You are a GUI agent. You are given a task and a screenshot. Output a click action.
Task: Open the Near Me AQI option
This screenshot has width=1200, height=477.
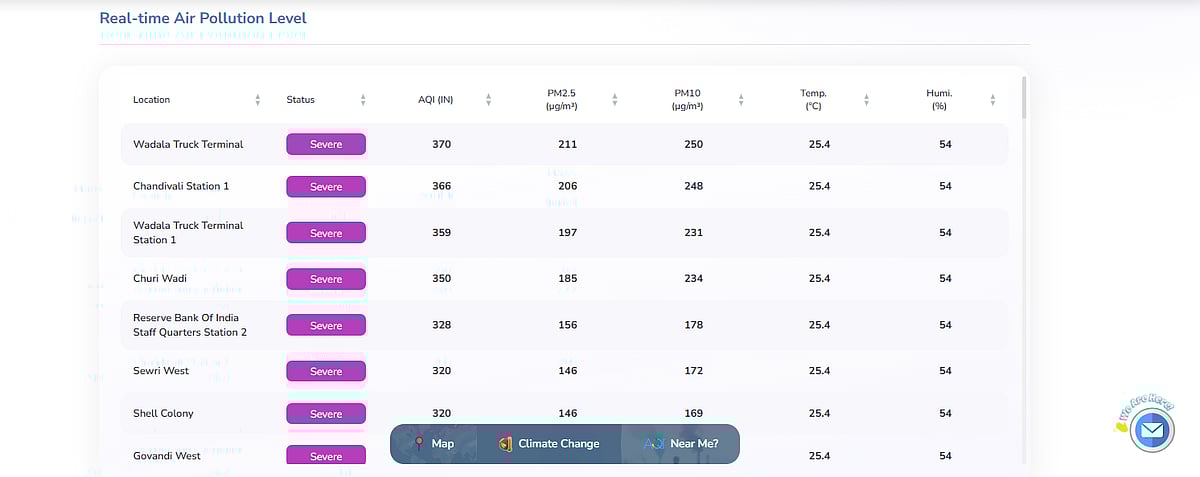[682, 444]
